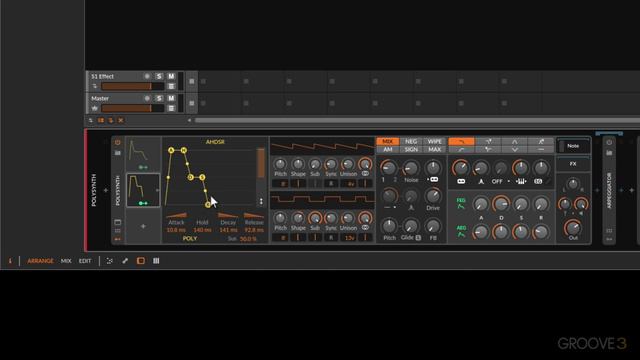Select the WIPE oscillator blend mode
Viewport: 640px width, 360px height.
pos(434,141)
